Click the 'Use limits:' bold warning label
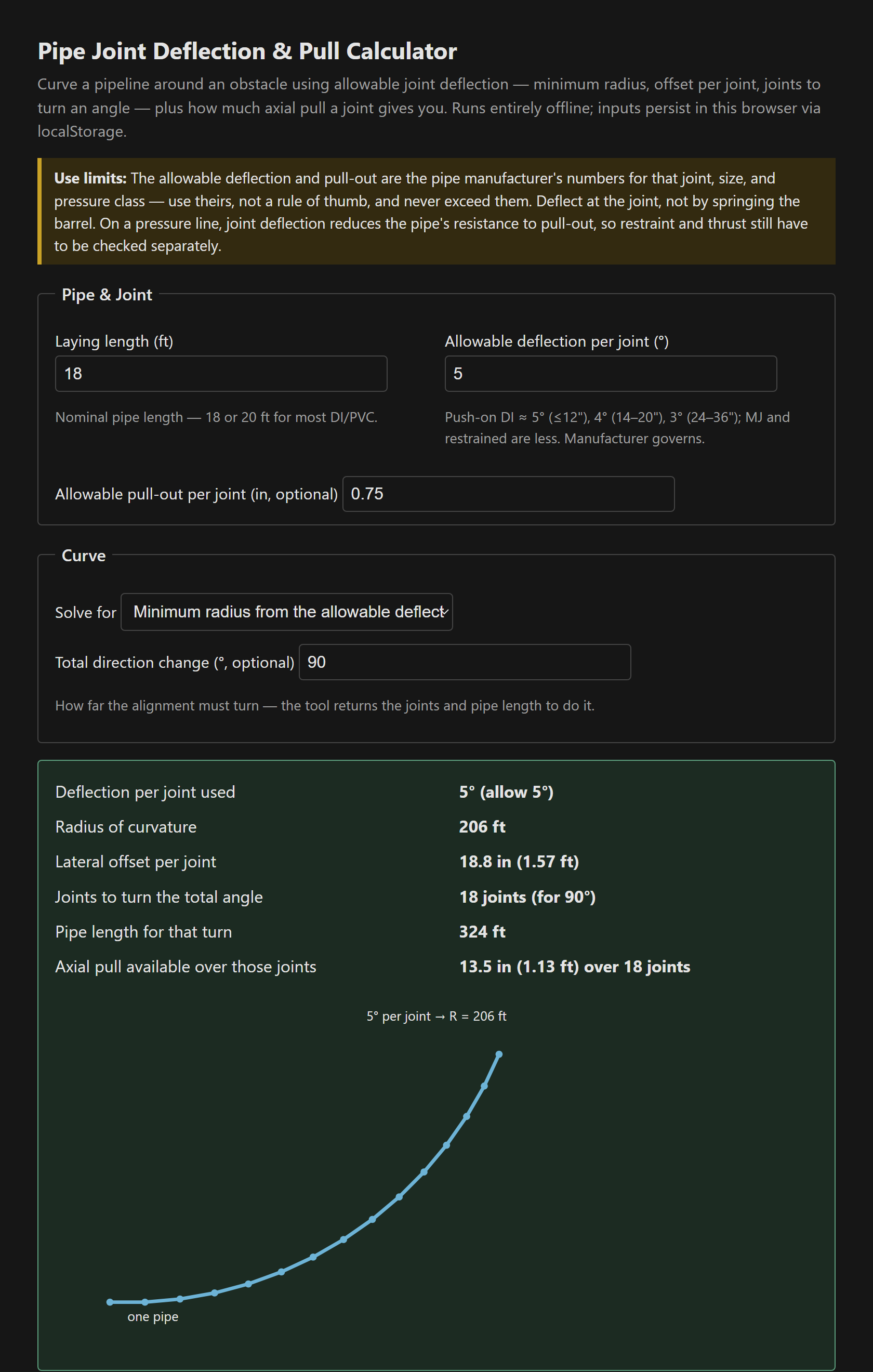Screen dimensions: 873x1372 [x=90, y=178]
